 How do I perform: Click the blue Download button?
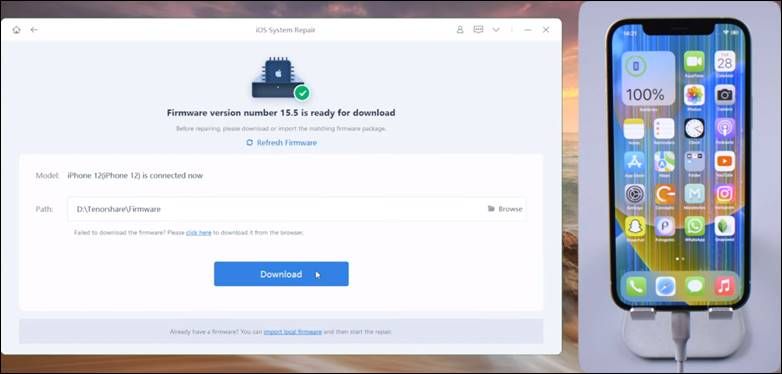(x=281, y=274)
